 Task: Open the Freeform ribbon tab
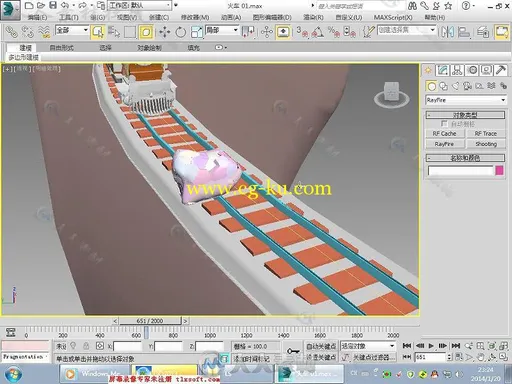[x=61, y=48]
